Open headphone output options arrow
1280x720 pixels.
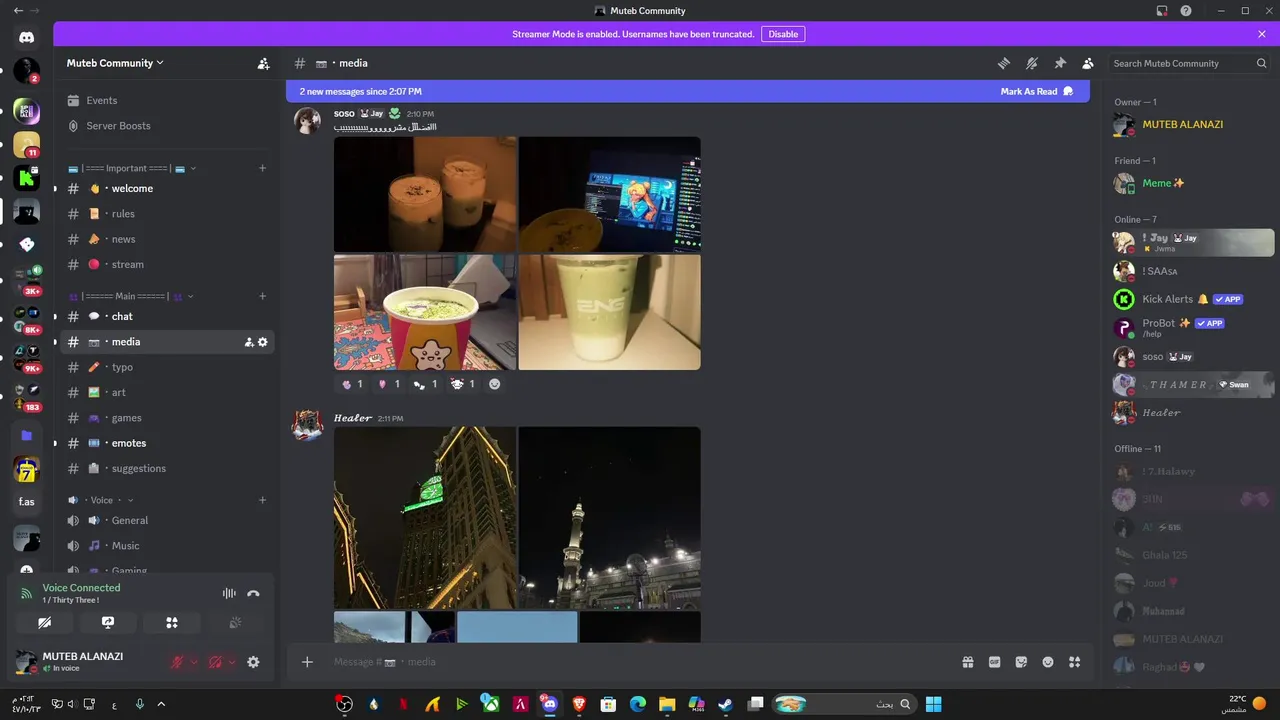pyautogui.click(x=231, y=662)
